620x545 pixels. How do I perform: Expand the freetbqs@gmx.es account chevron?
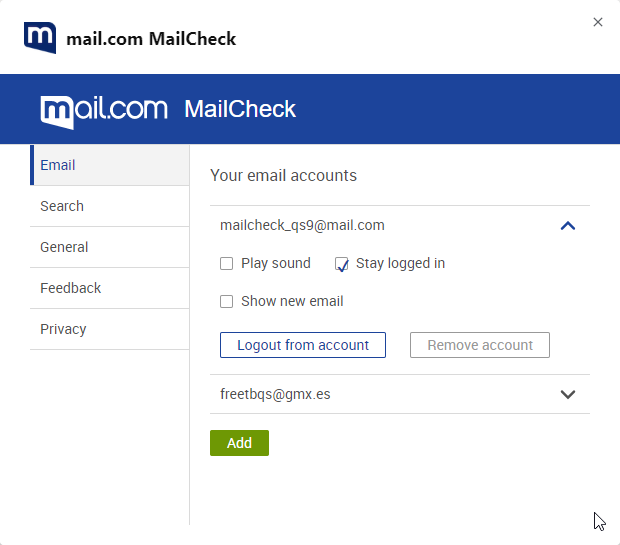pyautogui.click(x=568, y=394)
